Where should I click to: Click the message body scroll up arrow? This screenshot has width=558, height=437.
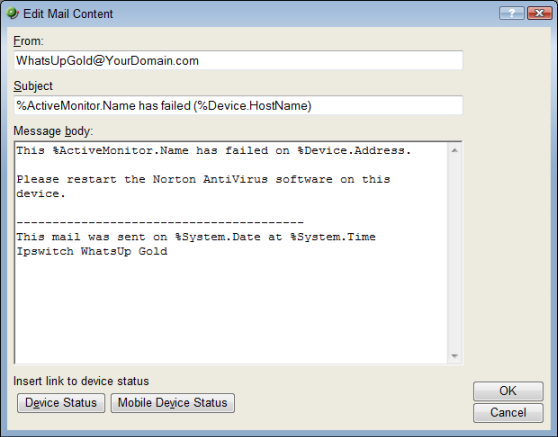click(454, 151)
